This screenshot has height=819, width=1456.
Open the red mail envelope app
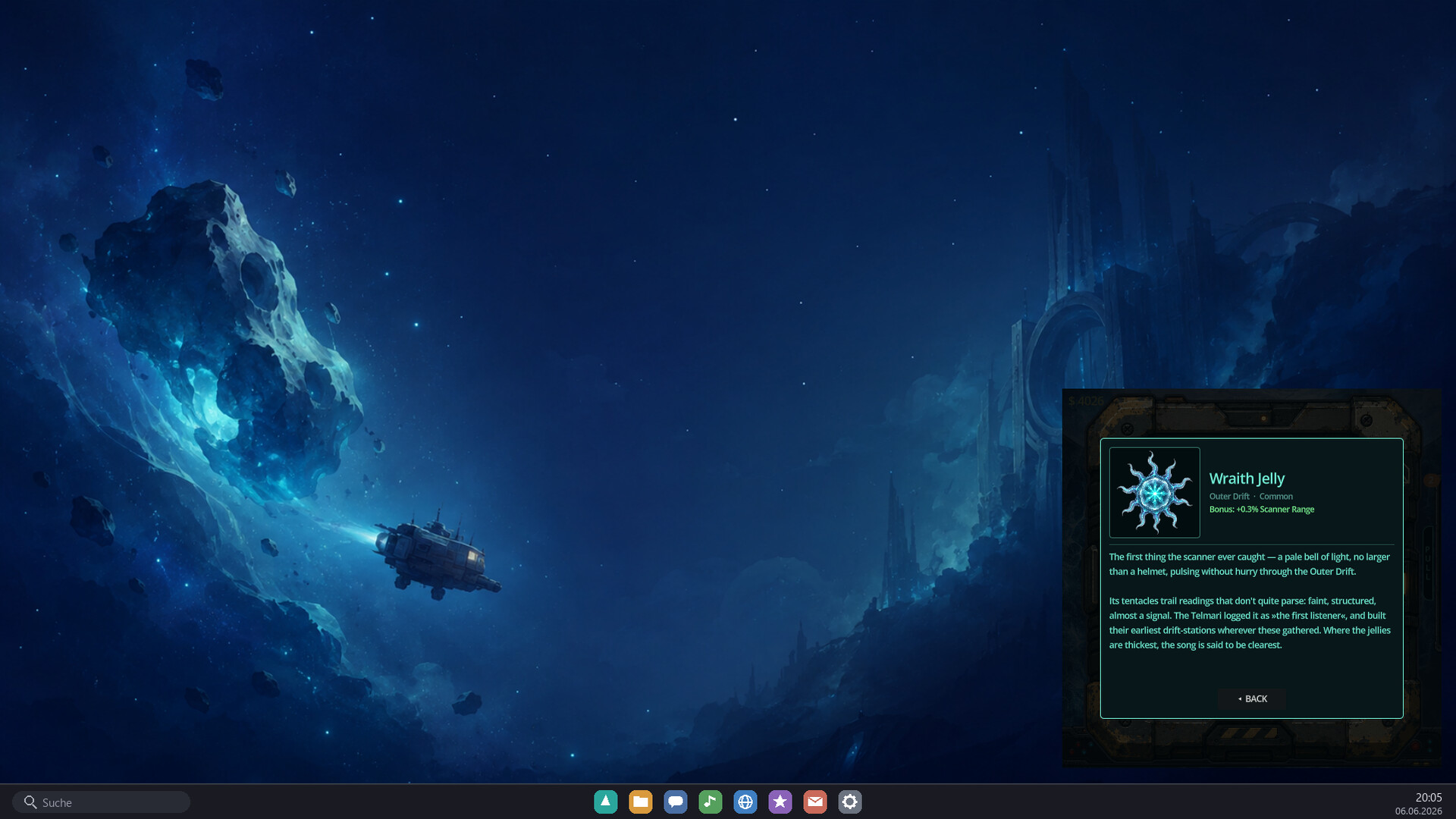(814, 802)
